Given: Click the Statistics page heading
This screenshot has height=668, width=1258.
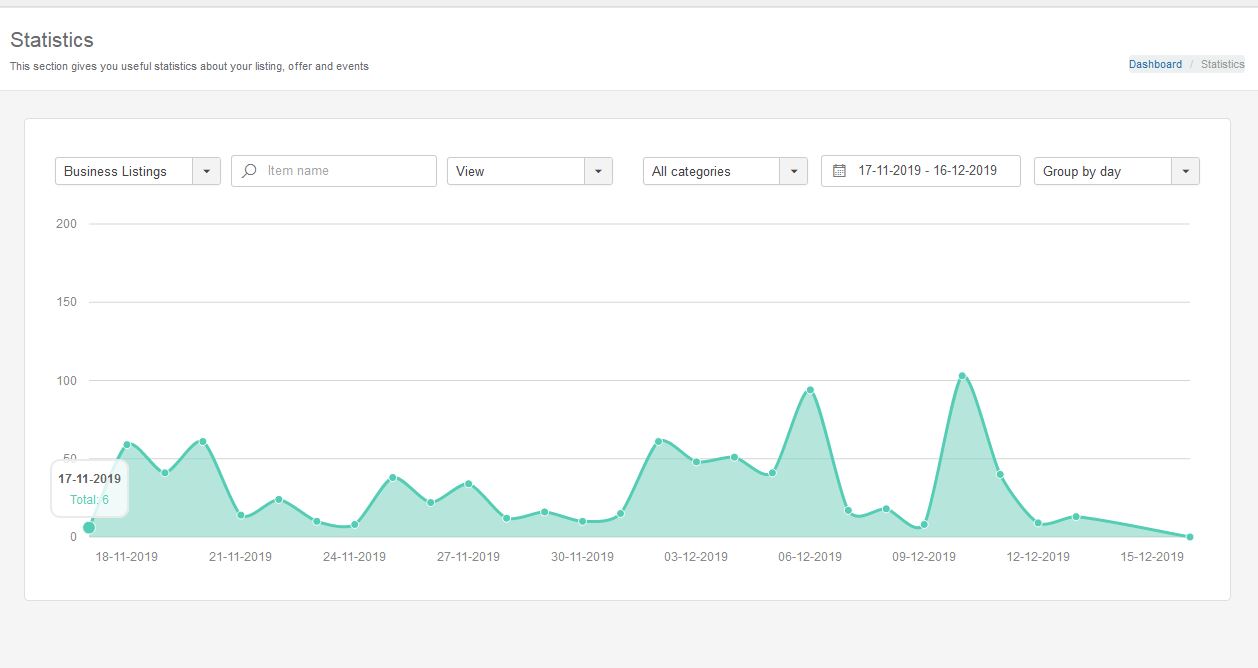Looking at the screenshot, I should coord(52,40).
